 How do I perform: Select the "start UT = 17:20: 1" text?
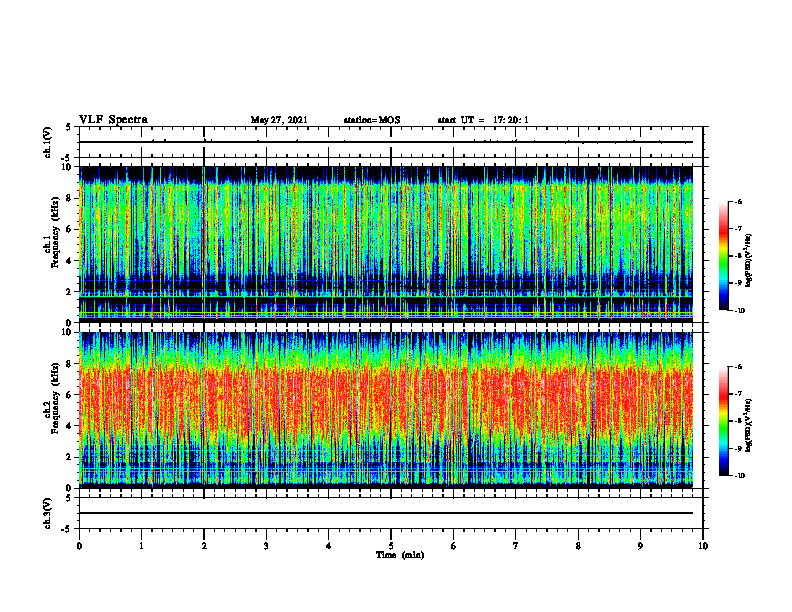(483, 120)
